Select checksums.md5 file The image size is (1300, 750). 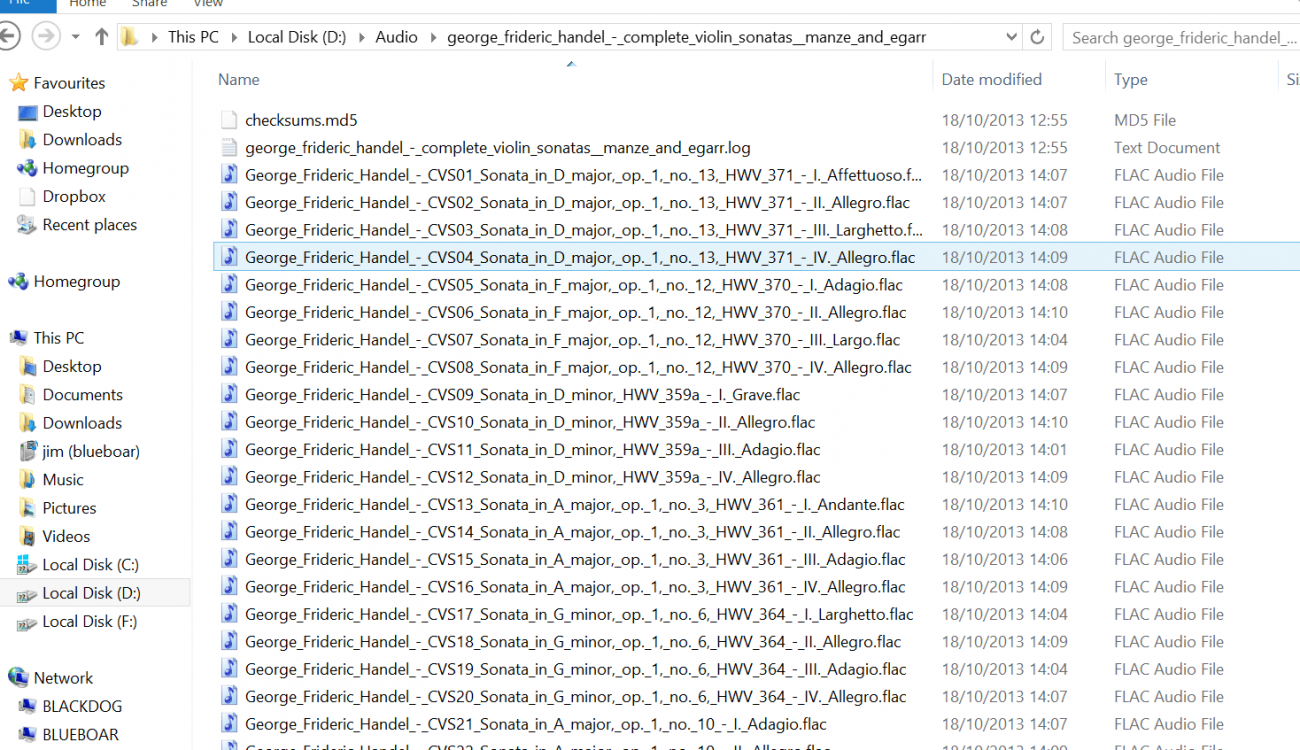click(301, 120)
